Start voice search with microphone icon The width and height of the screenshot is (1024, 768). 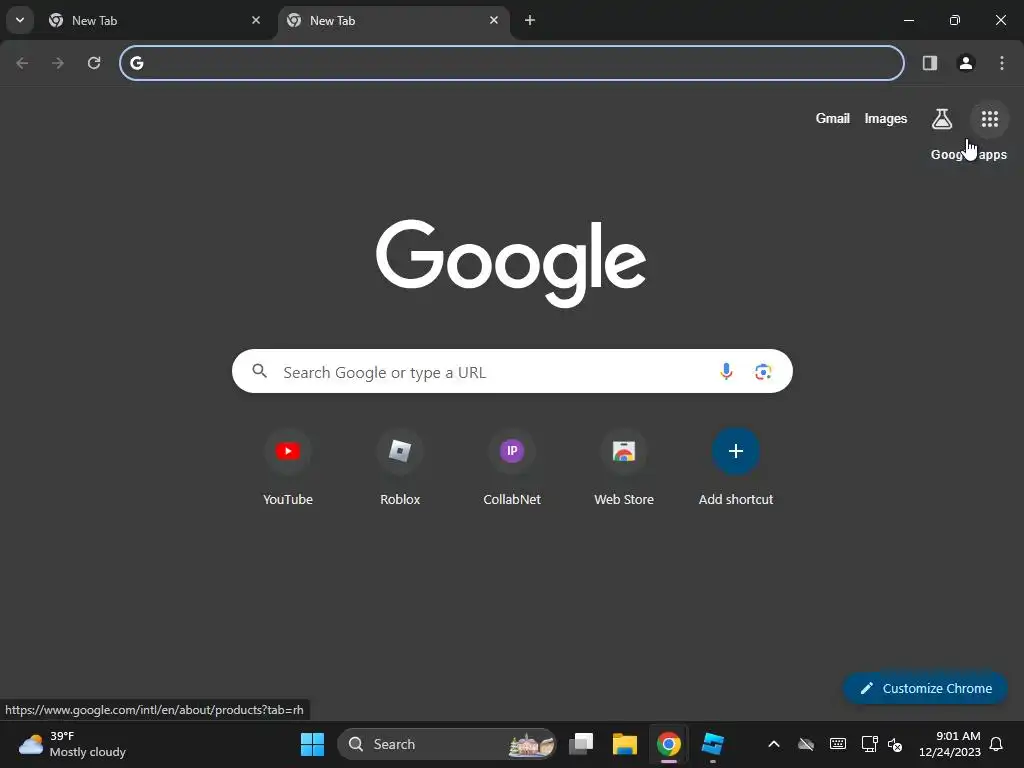pos(726,372)
